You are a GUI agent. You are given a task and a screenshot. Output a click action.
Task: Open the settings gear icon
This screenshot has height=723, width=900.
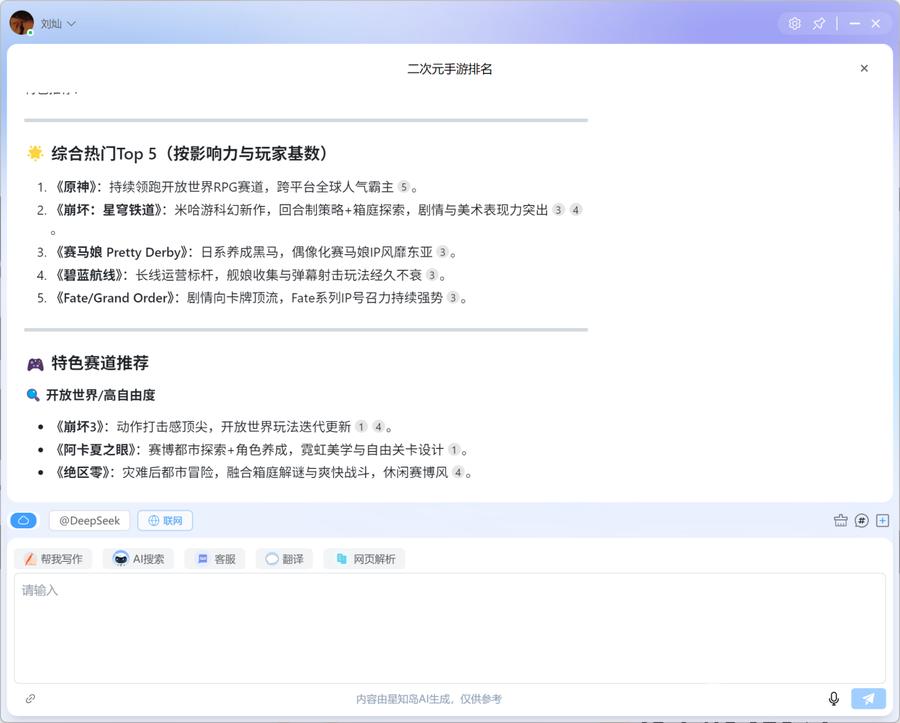click(794, 22)
